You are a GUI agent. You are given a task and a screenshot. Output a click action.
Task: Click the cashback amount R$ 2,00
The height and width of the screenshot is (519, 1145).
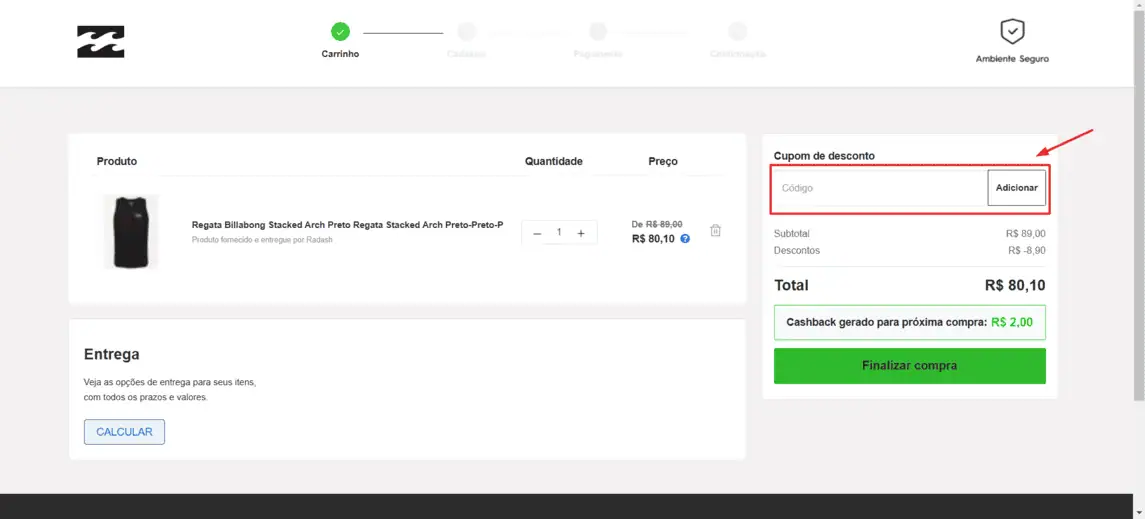(x=1012, y=322)
